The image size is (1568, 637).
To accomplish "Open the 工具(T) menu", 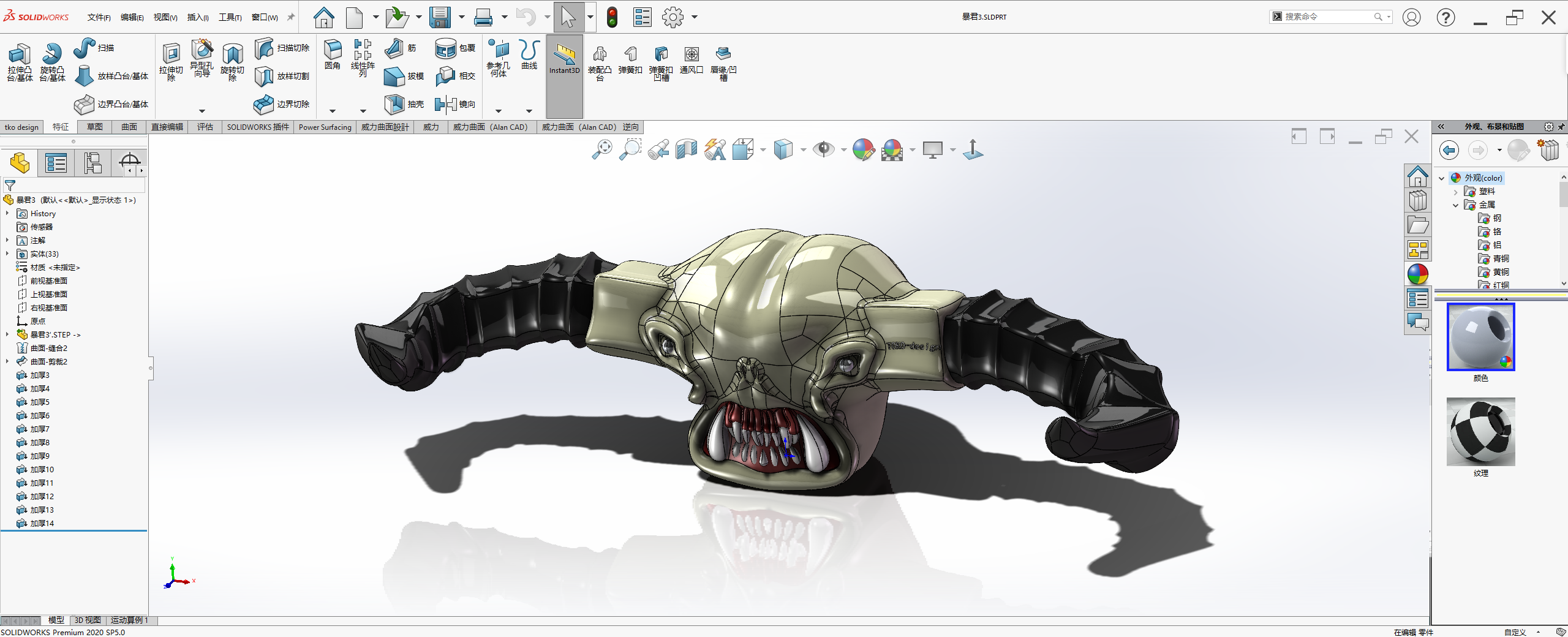I will pos(230,17).
